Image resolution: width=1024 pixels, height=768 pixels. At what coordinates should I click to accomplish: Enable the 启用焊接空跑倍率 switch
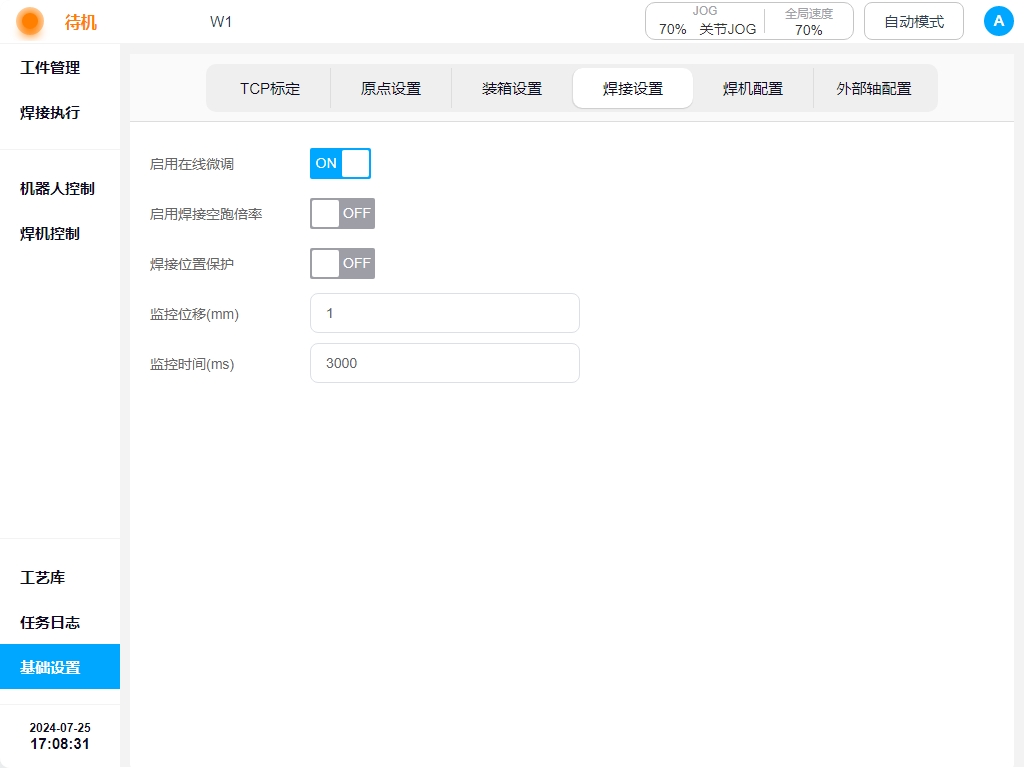(x=342, y=213)
